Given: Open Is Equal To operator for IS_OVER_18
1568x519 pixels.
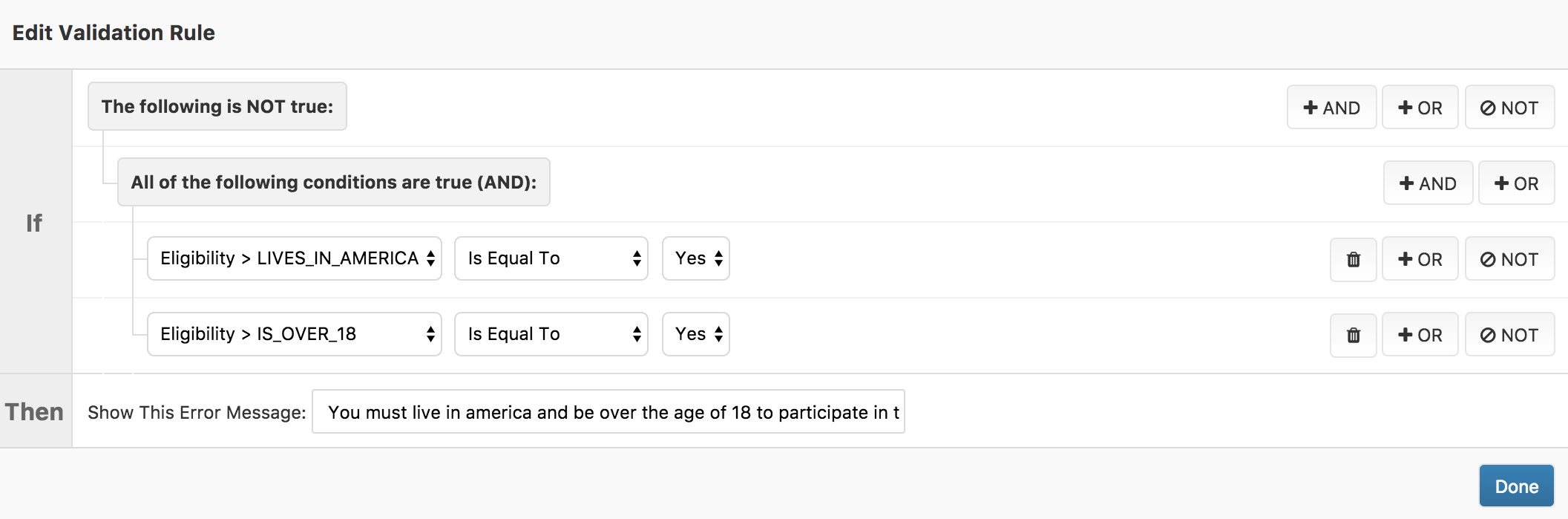Looking at the screenshot, I should (x=551, y=334).
